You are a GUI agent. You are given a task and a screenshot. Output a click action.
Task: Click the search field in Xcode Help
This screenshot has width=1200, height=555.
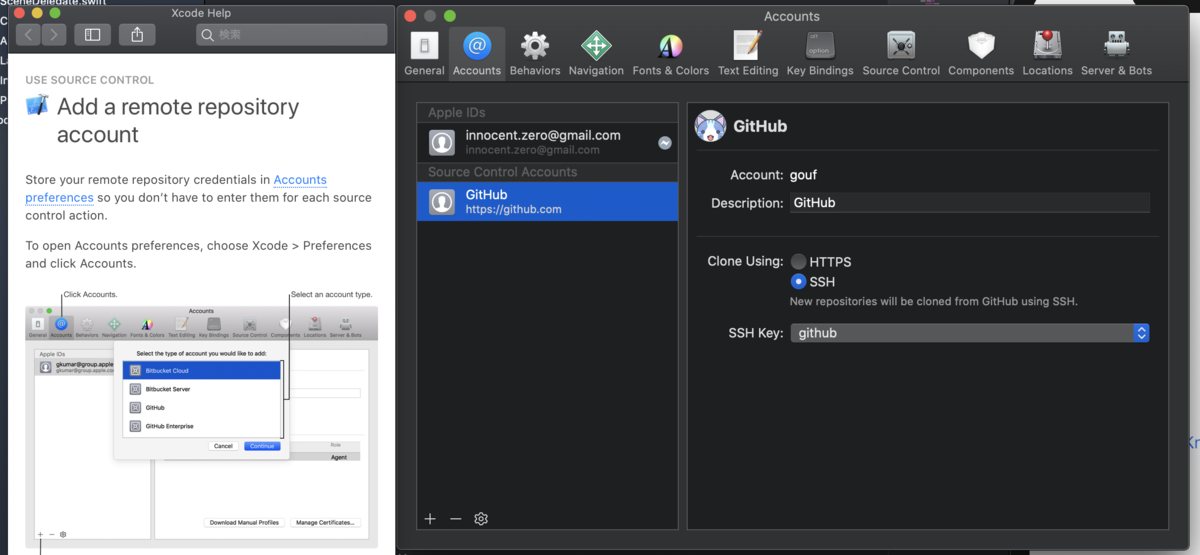pos(291,35)
